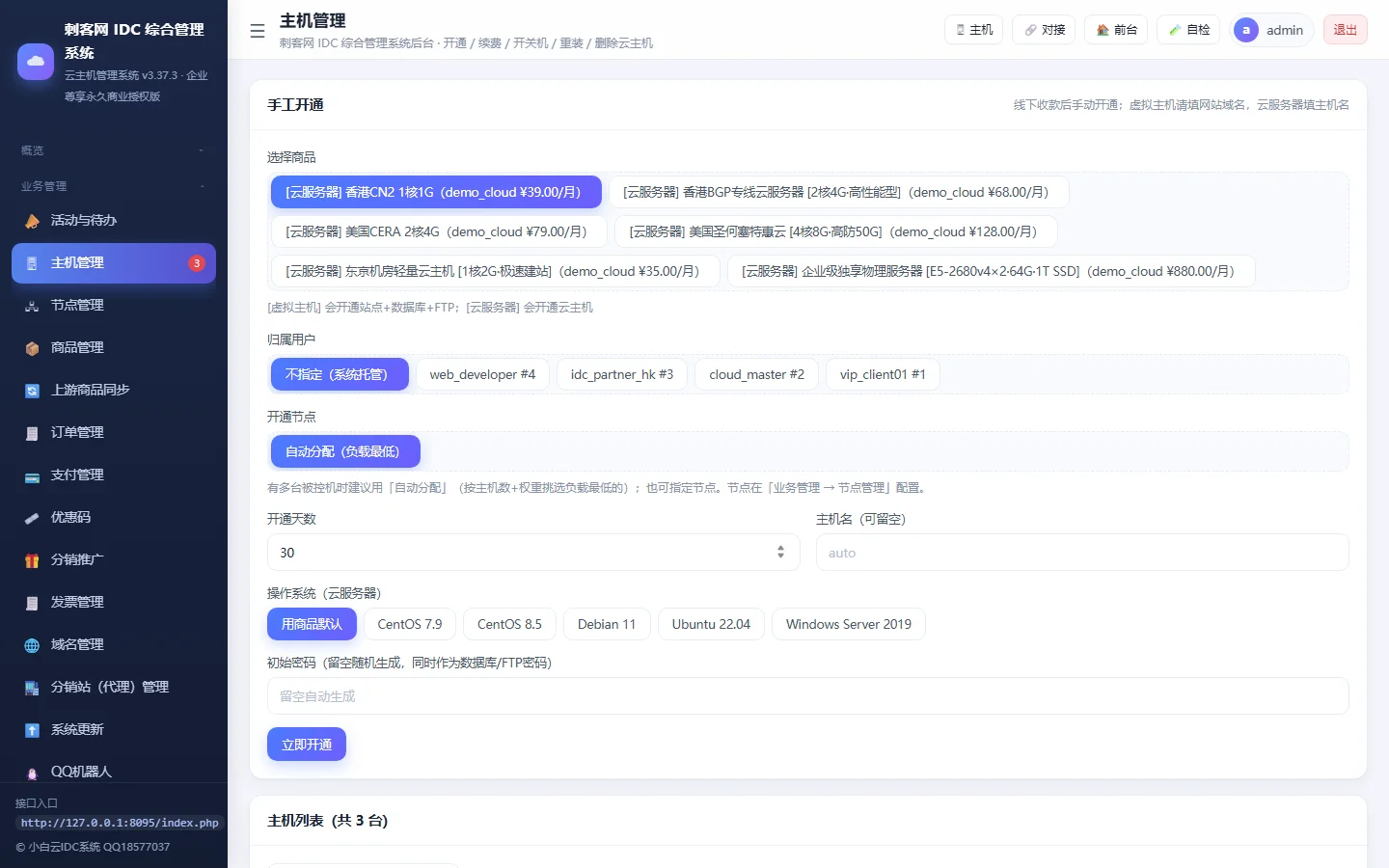The width and height of the screenshot is (1389, 868).
Task: Open 节点管理 in the sidebar
Action: (114, 306)
